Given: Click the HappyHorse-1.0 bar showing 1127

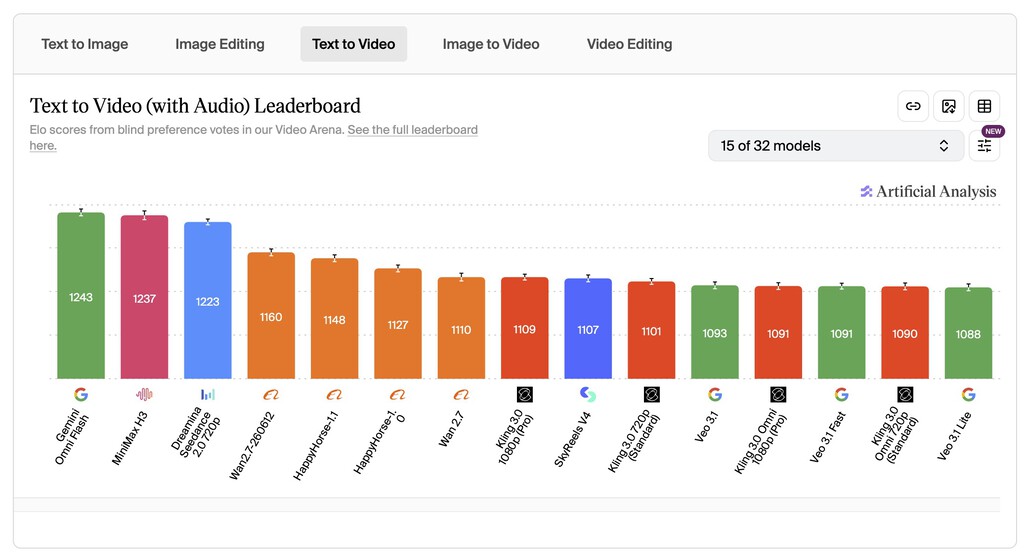Looking at the screenshot, I should (x=398, y=323).
